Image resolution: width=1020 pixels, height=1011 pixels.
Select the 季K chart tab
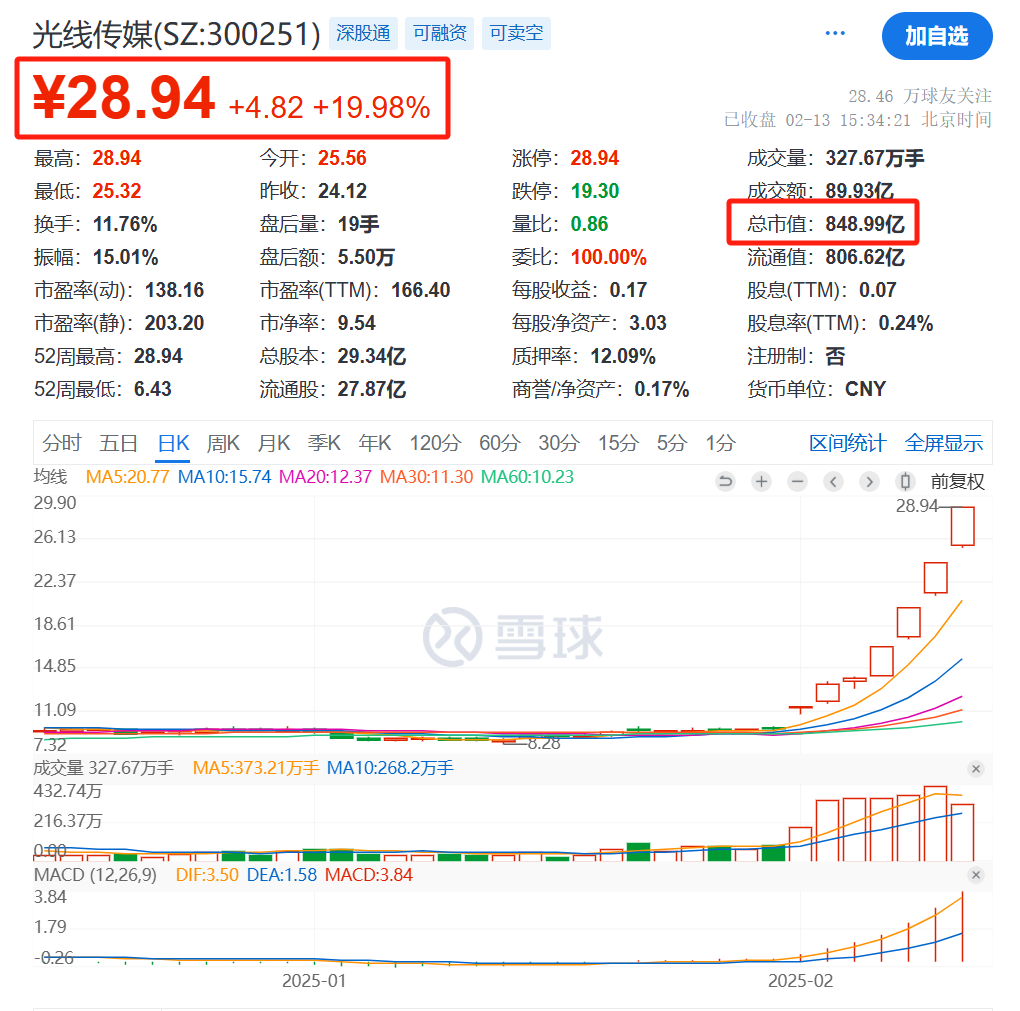pos(324,443)
